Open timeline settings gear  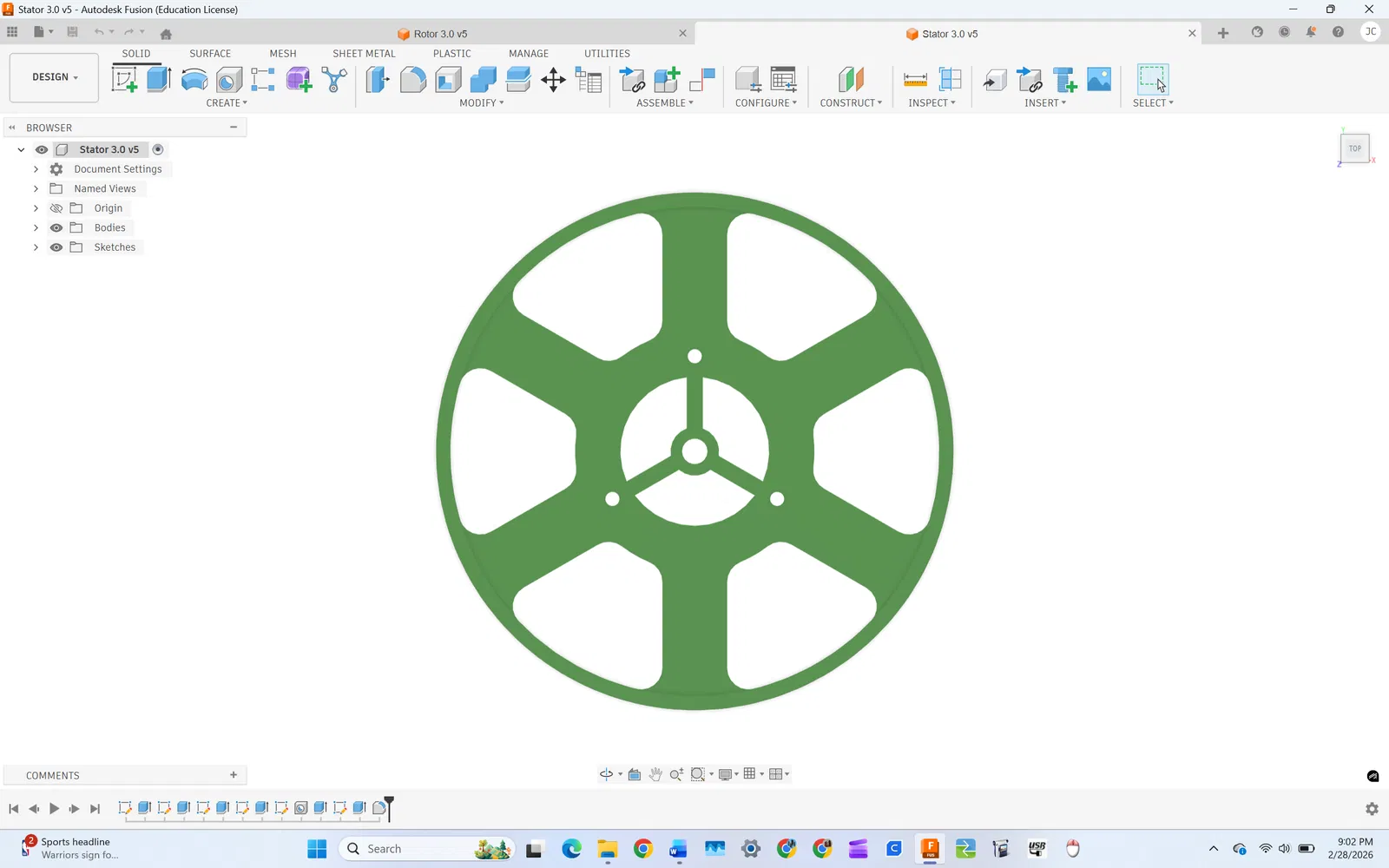click(1372, 809)
